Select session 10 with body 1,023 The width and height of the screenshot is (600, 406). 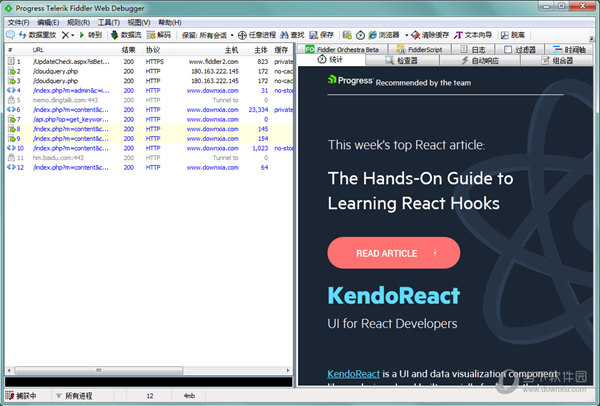click(x=149, y=148)
